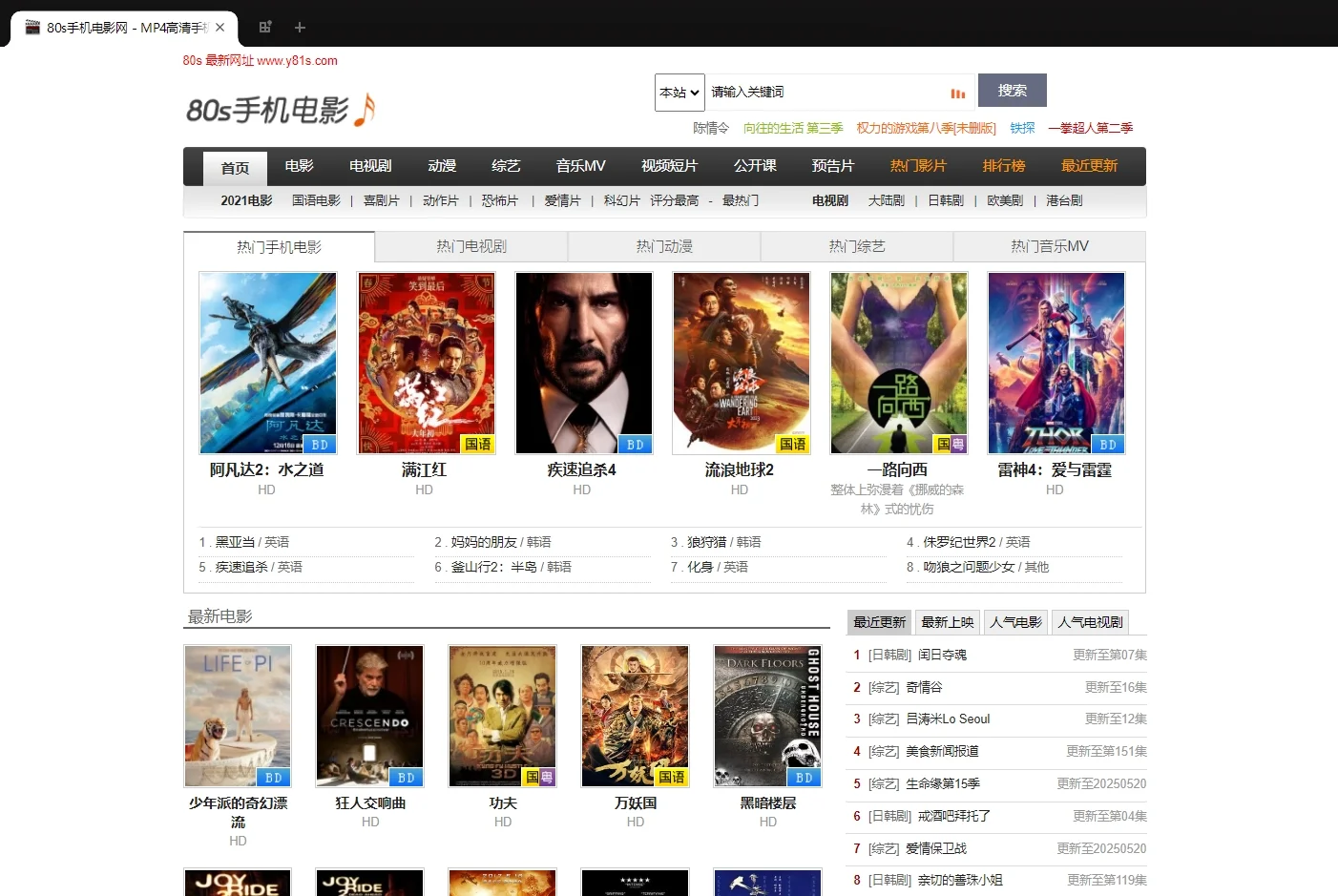Open the 少年派的奇幻漂流 poster thumbnail
Viewport: 1338px width, 896px height.
click(x=238, y=716)
